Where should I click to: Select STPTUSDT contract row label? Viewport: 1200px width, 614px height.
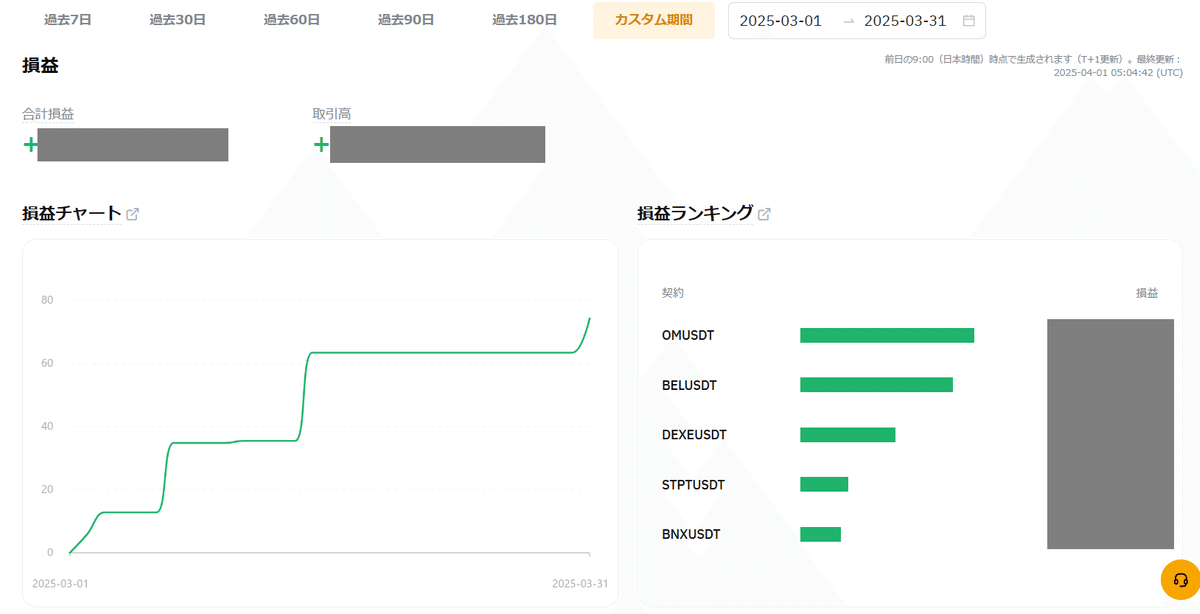tap(693, 485)
